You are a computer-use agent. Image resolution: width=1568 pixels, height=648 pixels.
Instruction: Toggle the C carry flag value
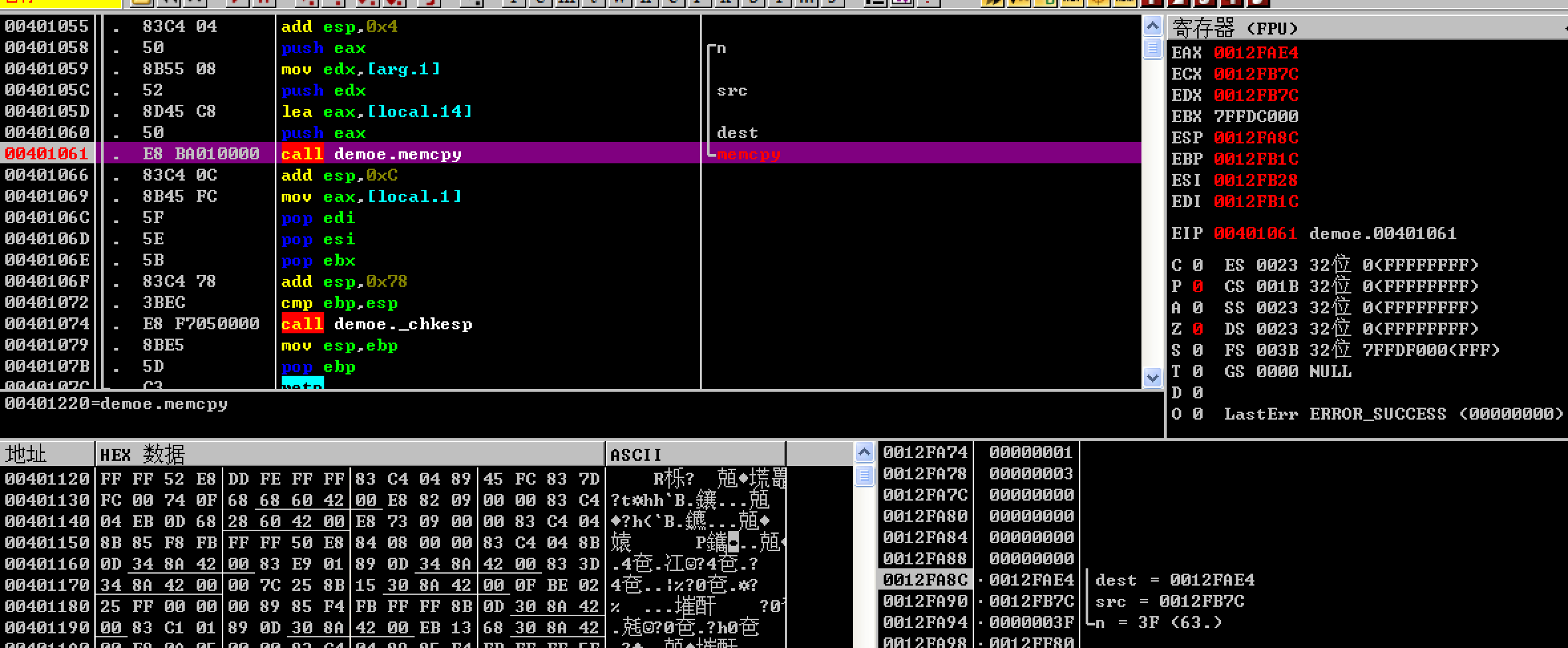point(1197,265)
